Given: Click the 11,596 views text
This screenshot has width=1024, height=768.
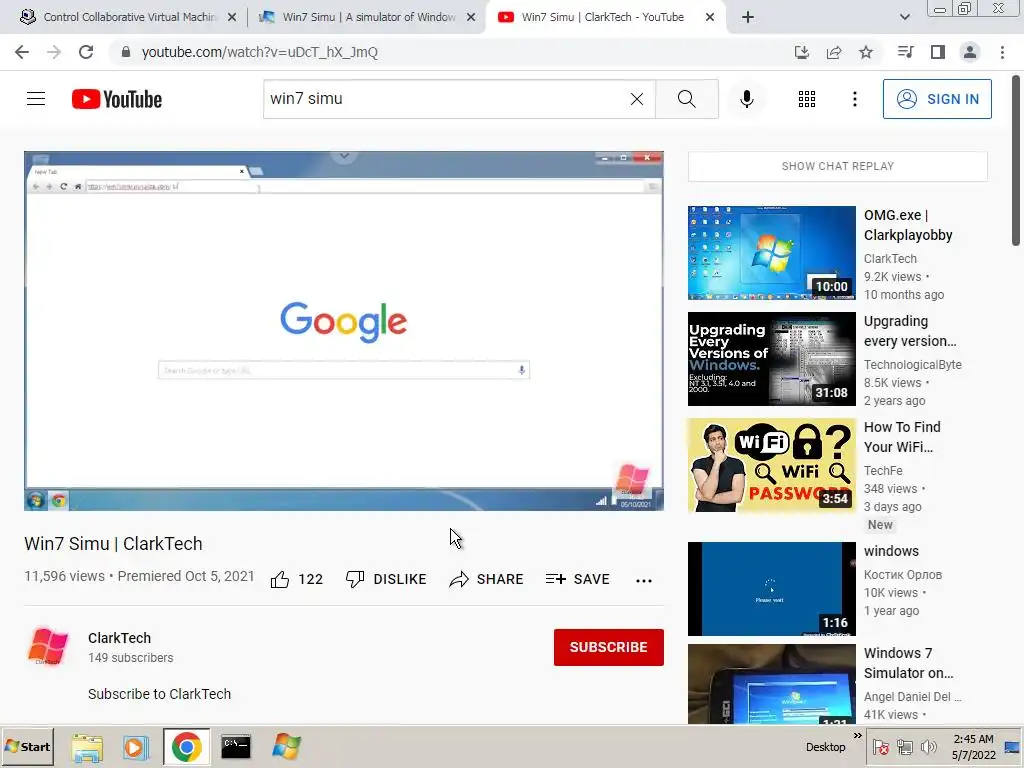Looking at the screenshot, I should (x=64, y=576).
